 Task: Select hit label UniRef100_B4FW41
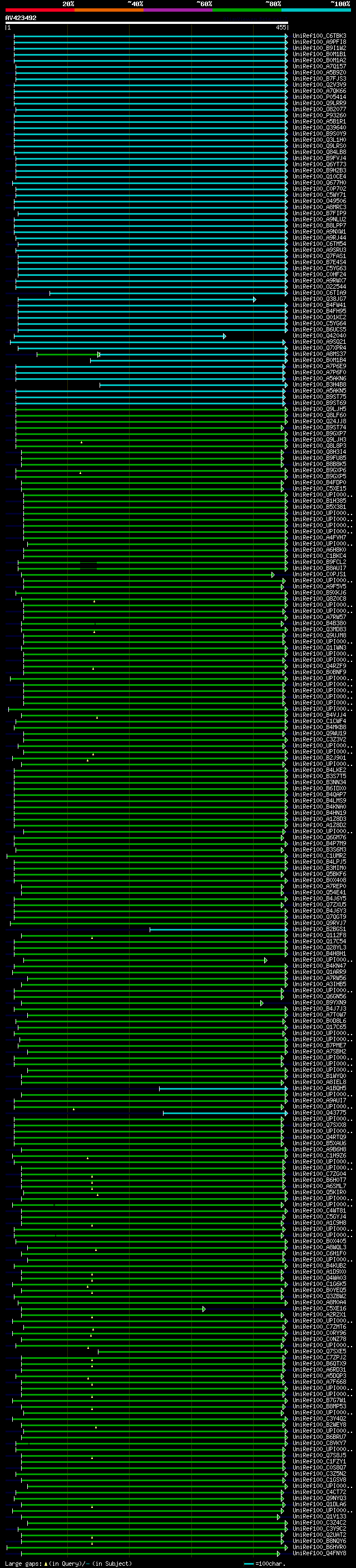pos(319,305)
